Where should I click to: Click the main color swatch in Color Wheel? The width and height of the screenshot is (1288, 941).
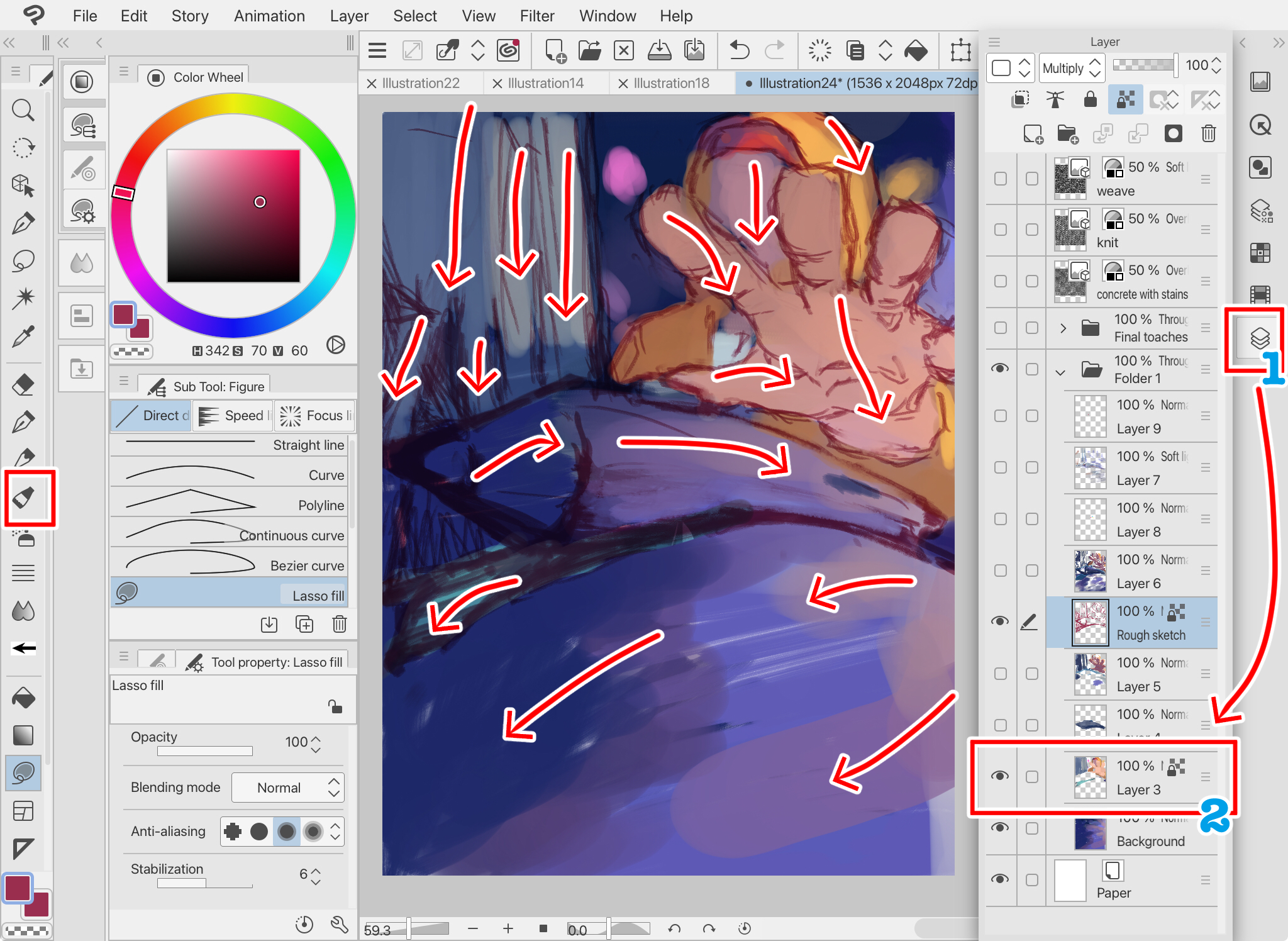pyautogui.click(x=123, y=314)
